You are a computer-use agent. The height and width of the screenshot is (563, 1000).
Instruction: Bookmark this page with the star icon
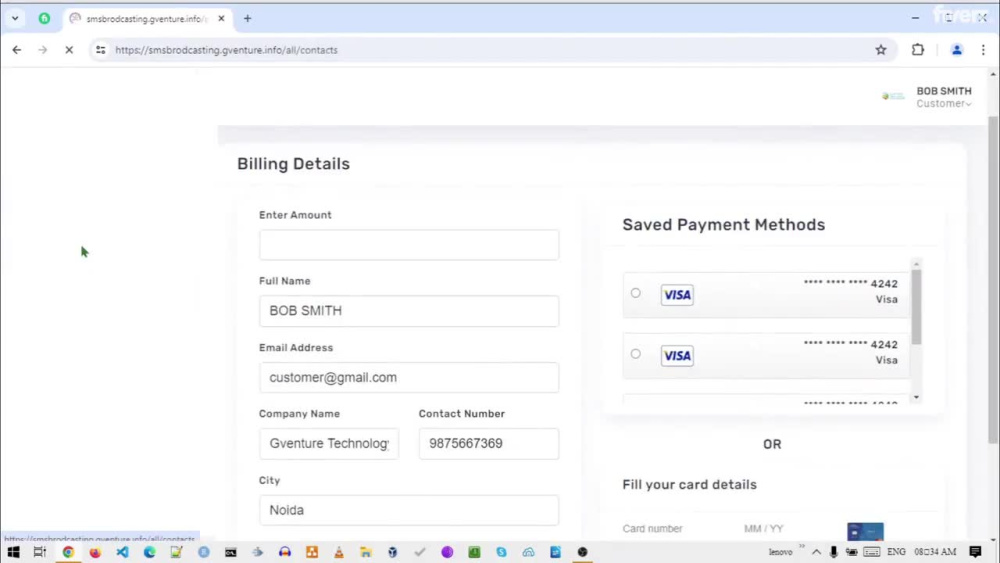pos(881,50)
